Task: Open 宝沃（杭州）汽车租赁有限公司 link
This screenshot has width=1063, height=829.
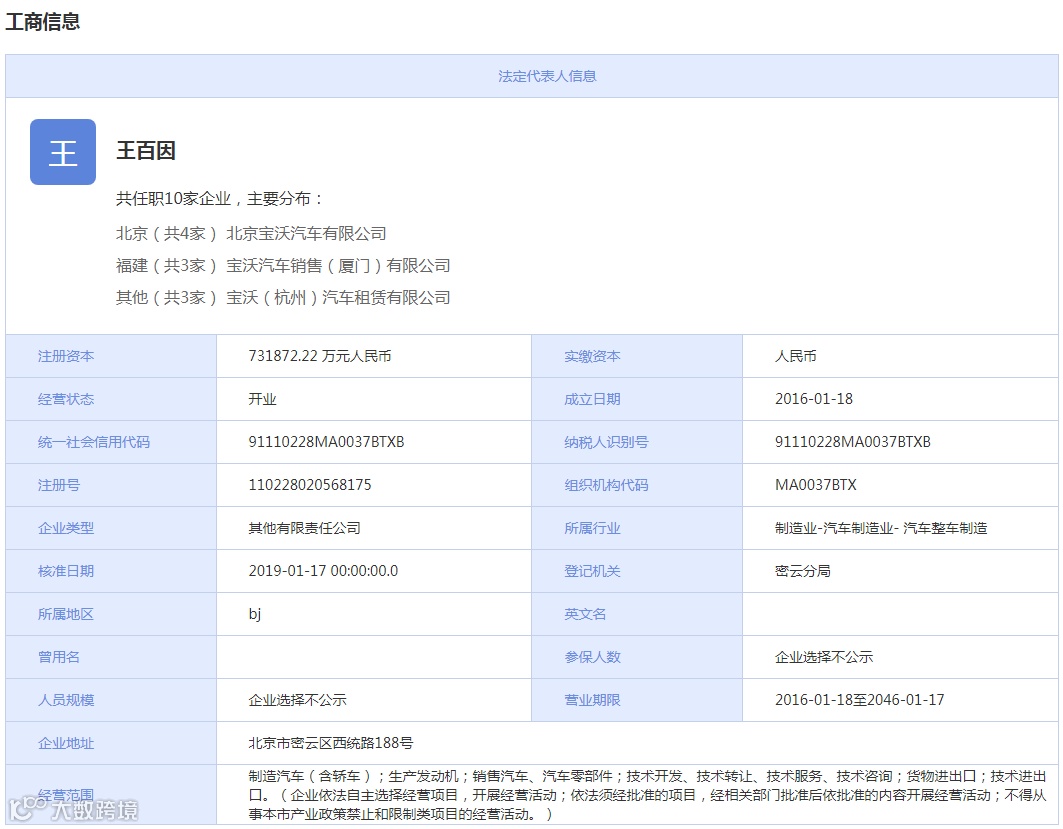Action: coord(338,298)
